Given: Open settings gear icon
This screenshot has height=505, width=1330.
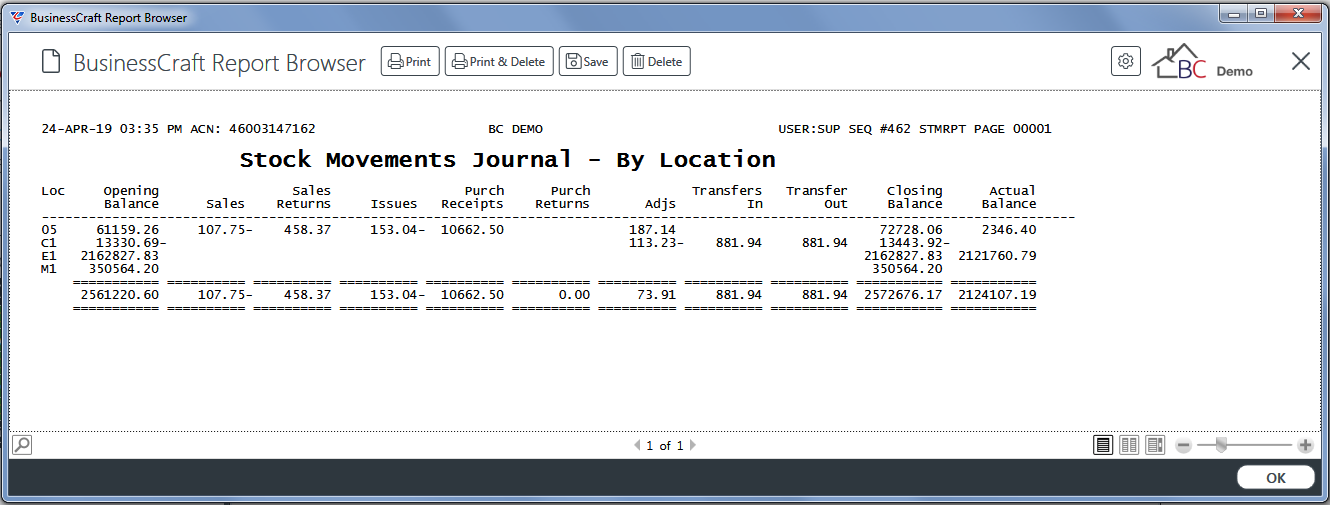Looking at the screenshot, I should pyautogui.click(x=1126, y=61).
